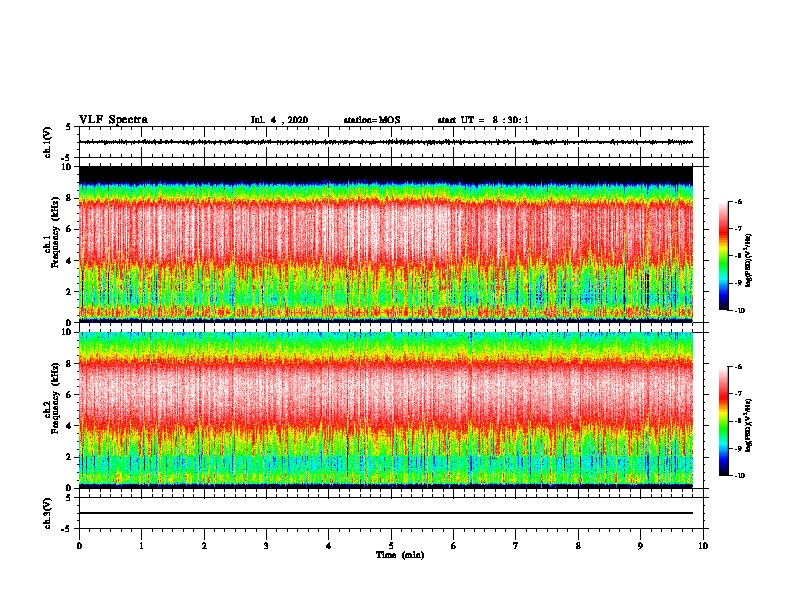This screenshot has height=612, width=792.
Task: Click the "10" tick on ch.2 frequency axis
Action: tap(68, 332)
